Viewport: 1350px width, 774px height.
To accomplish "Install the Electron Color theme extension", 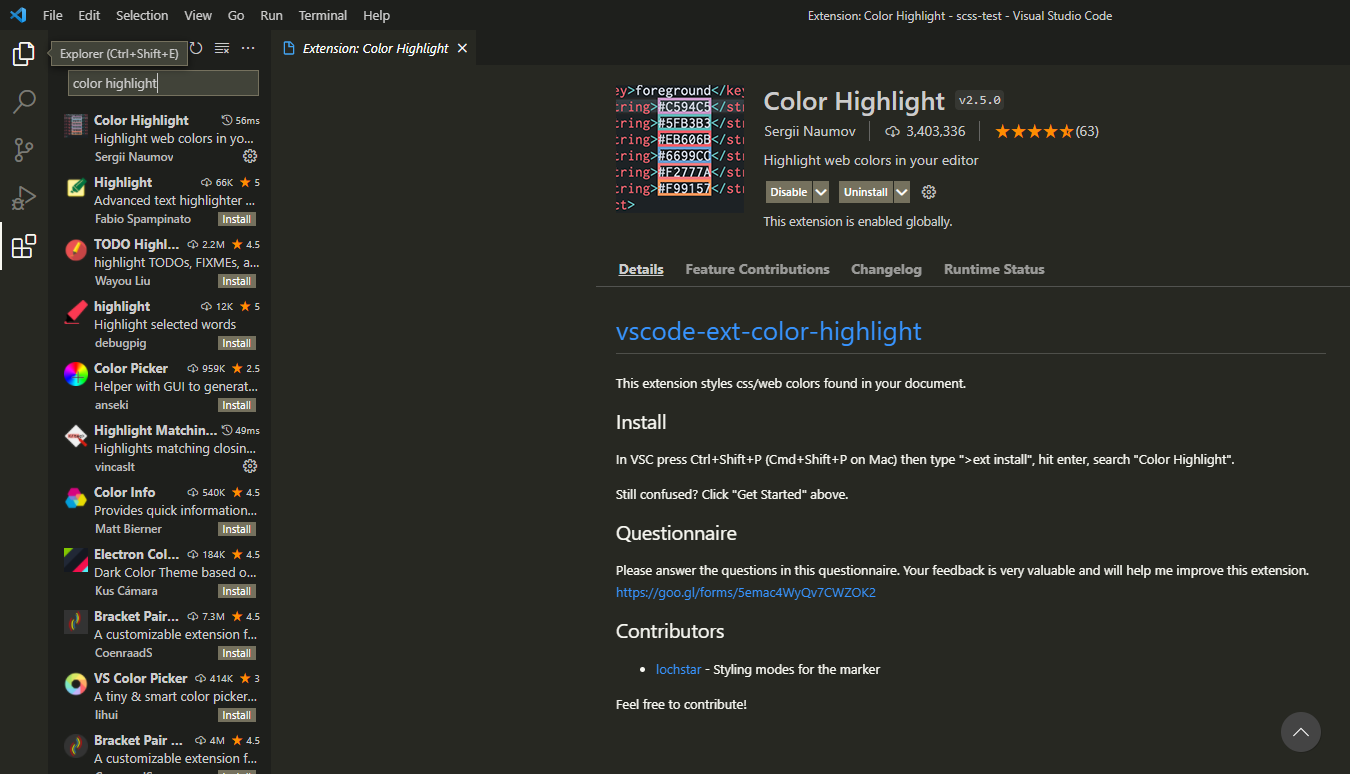I will pyautogui.click(x=237, y=591).
